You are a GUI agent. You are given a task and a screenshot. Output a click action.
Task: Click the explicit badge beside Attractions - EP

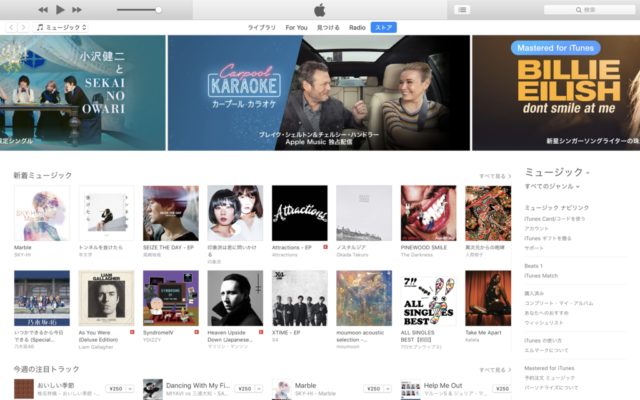[x=325, y=247]
